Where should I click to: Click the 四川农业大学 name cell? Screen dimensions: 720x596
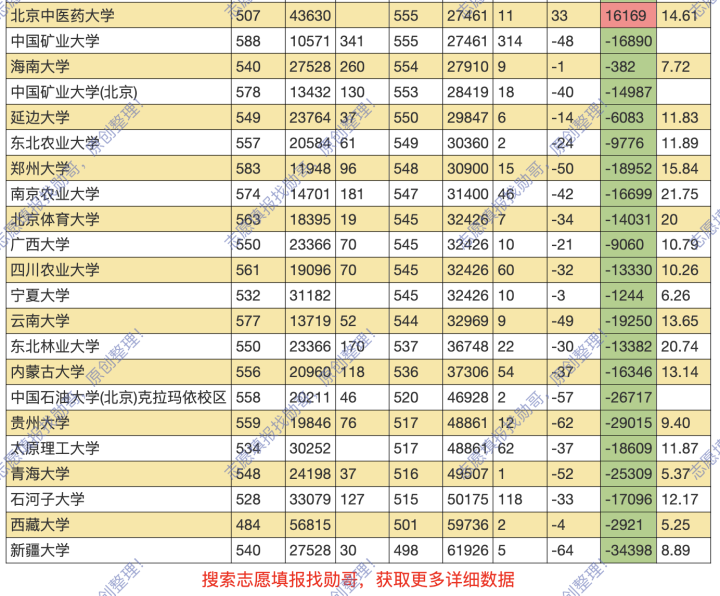(x=118, y=270)
